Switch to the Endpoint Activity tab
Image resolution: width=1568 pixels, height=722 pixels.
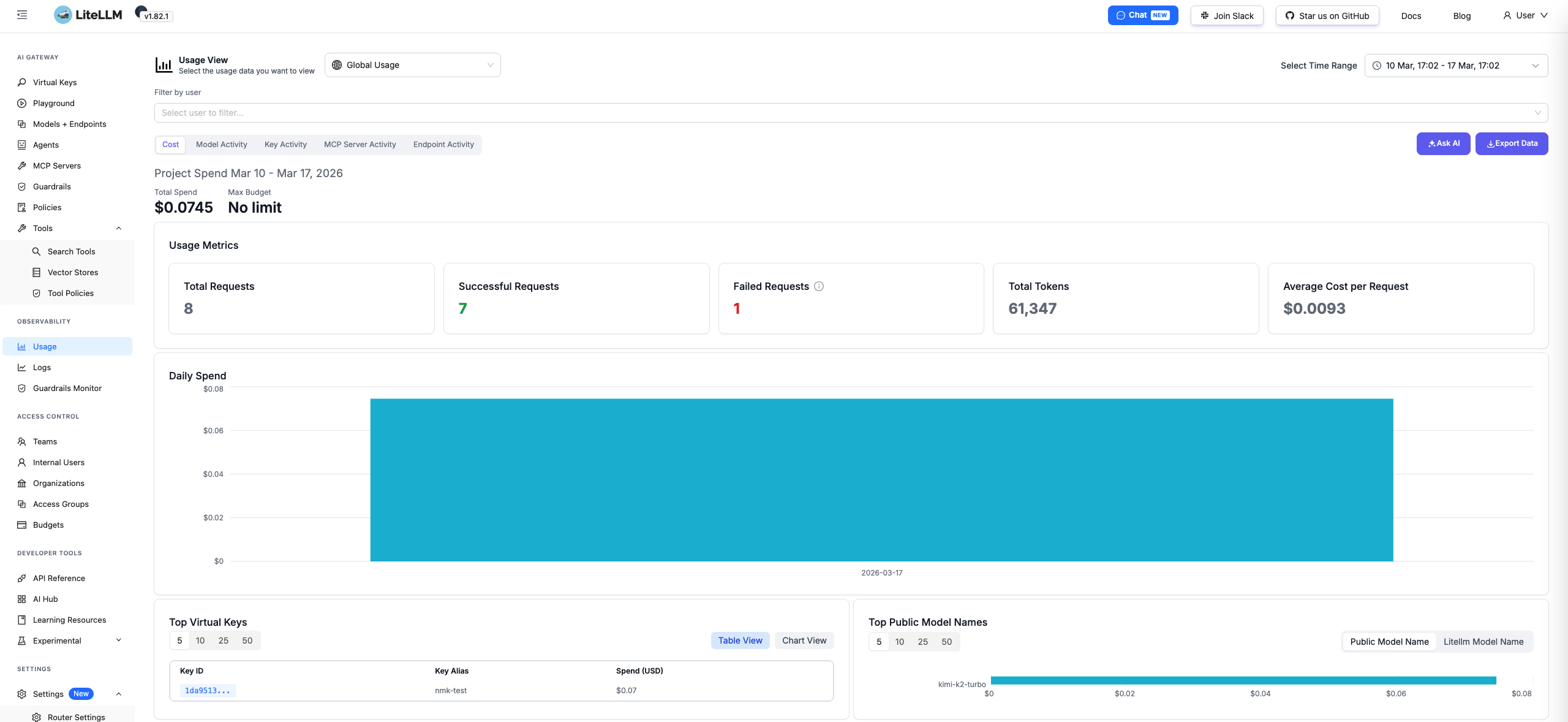click(443, 145)
